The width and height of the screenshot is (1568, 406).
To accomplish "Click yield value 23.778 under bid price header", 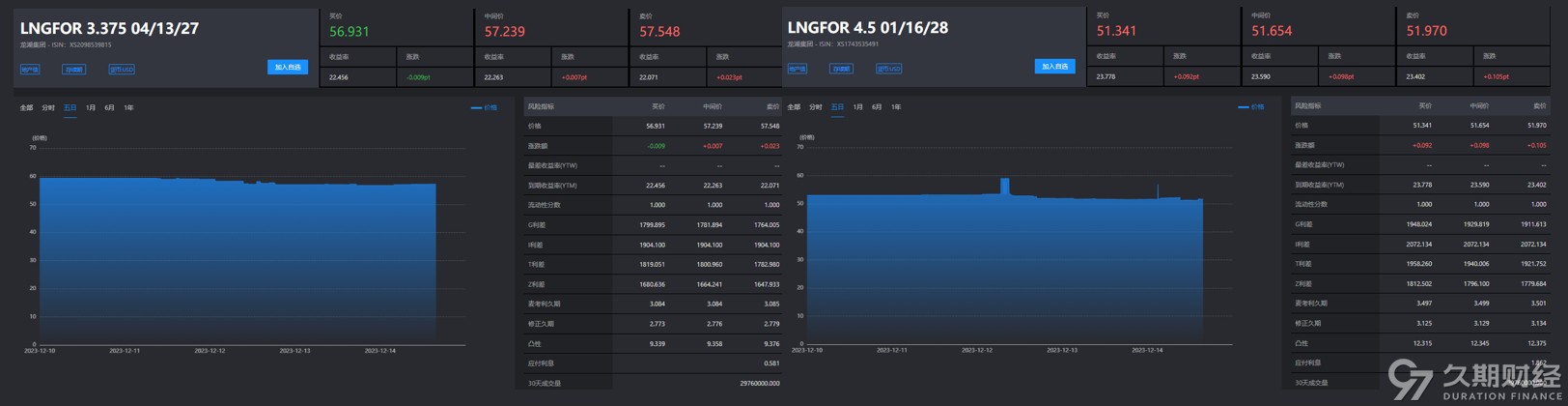I will coord(1106,76).
